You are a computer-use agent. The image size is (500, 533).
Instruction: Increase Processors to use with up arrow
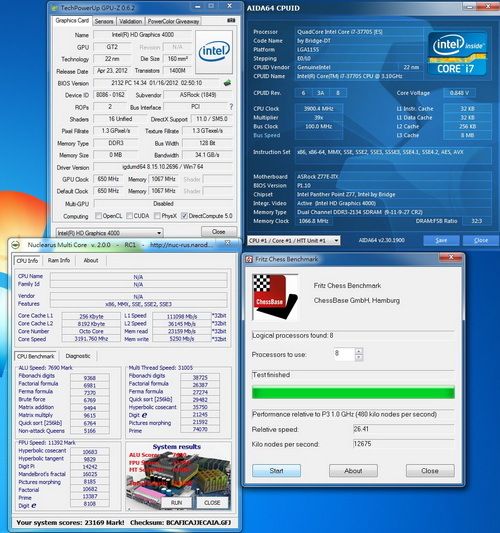pos(359,351)
